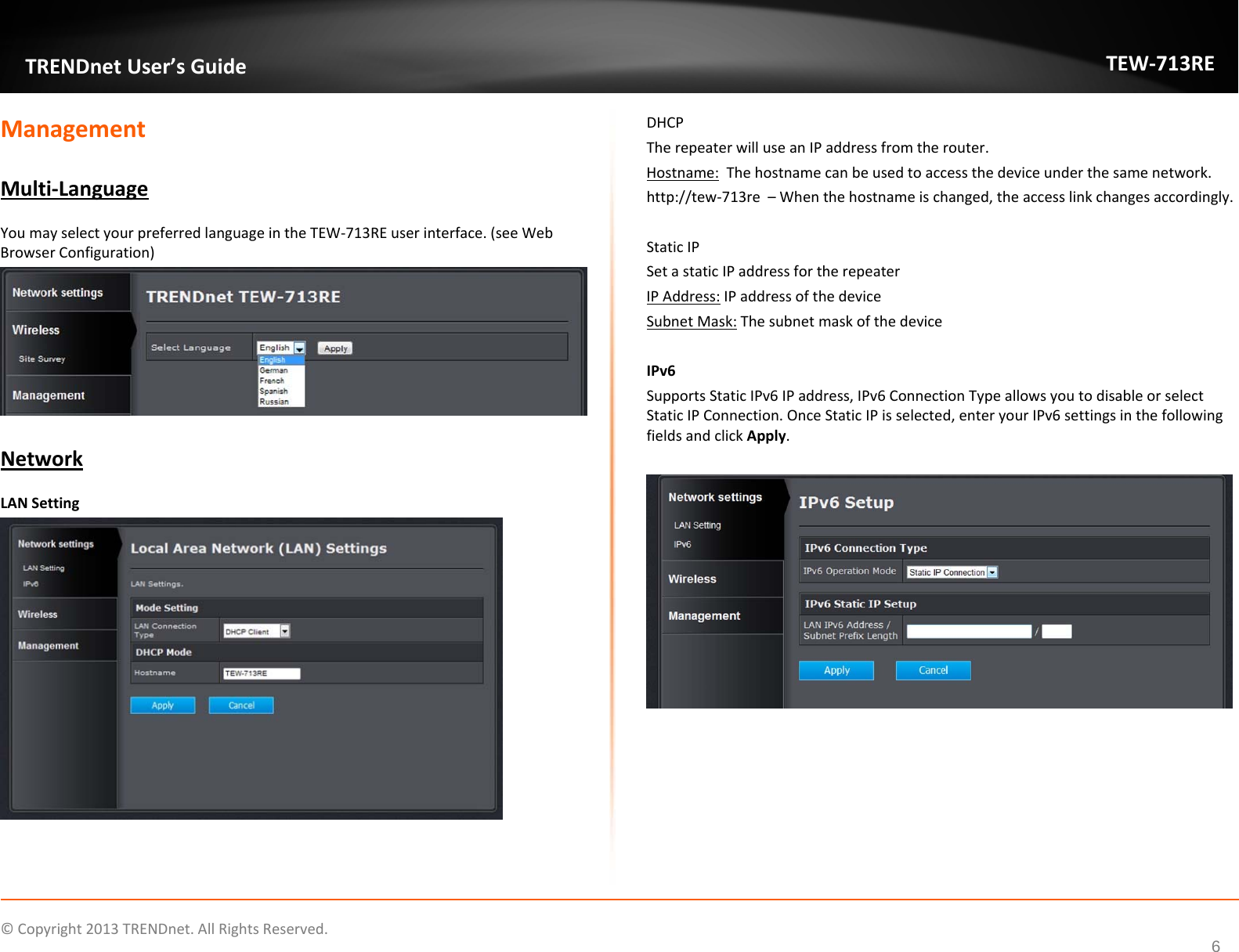This screenshot has width=1239, height=952.
Task: Click the LAN IPv6 Address input field
Action: (x=970, y=631)
